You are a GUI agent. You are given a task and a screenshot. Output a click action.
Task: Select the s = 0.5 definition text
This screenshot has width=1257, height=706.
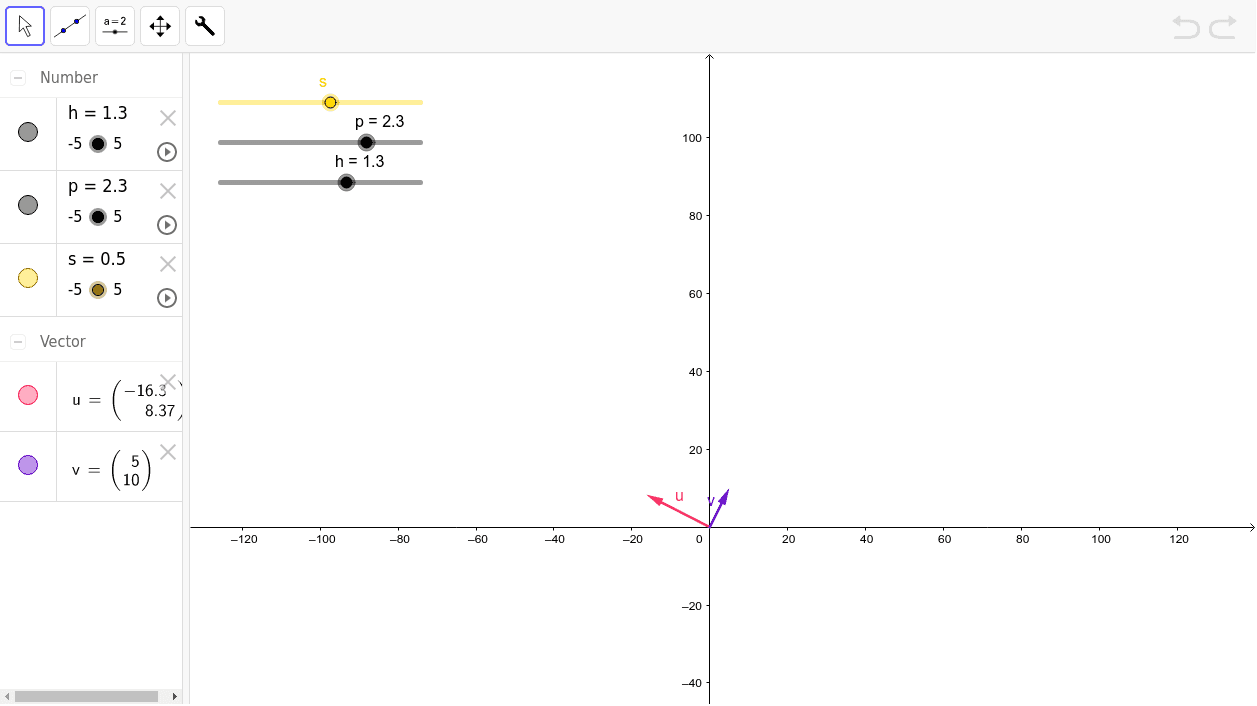97,259
